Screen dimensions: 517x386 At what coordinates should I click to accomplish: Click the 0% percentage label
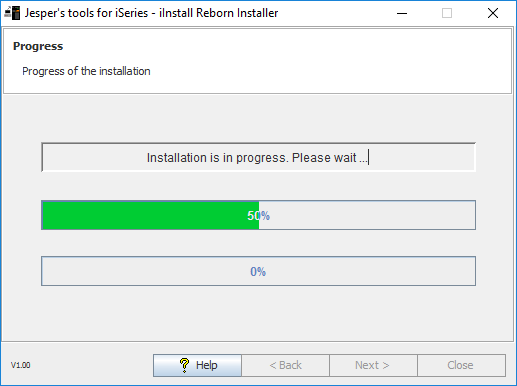pyautogui.click(x=258, y=272)
